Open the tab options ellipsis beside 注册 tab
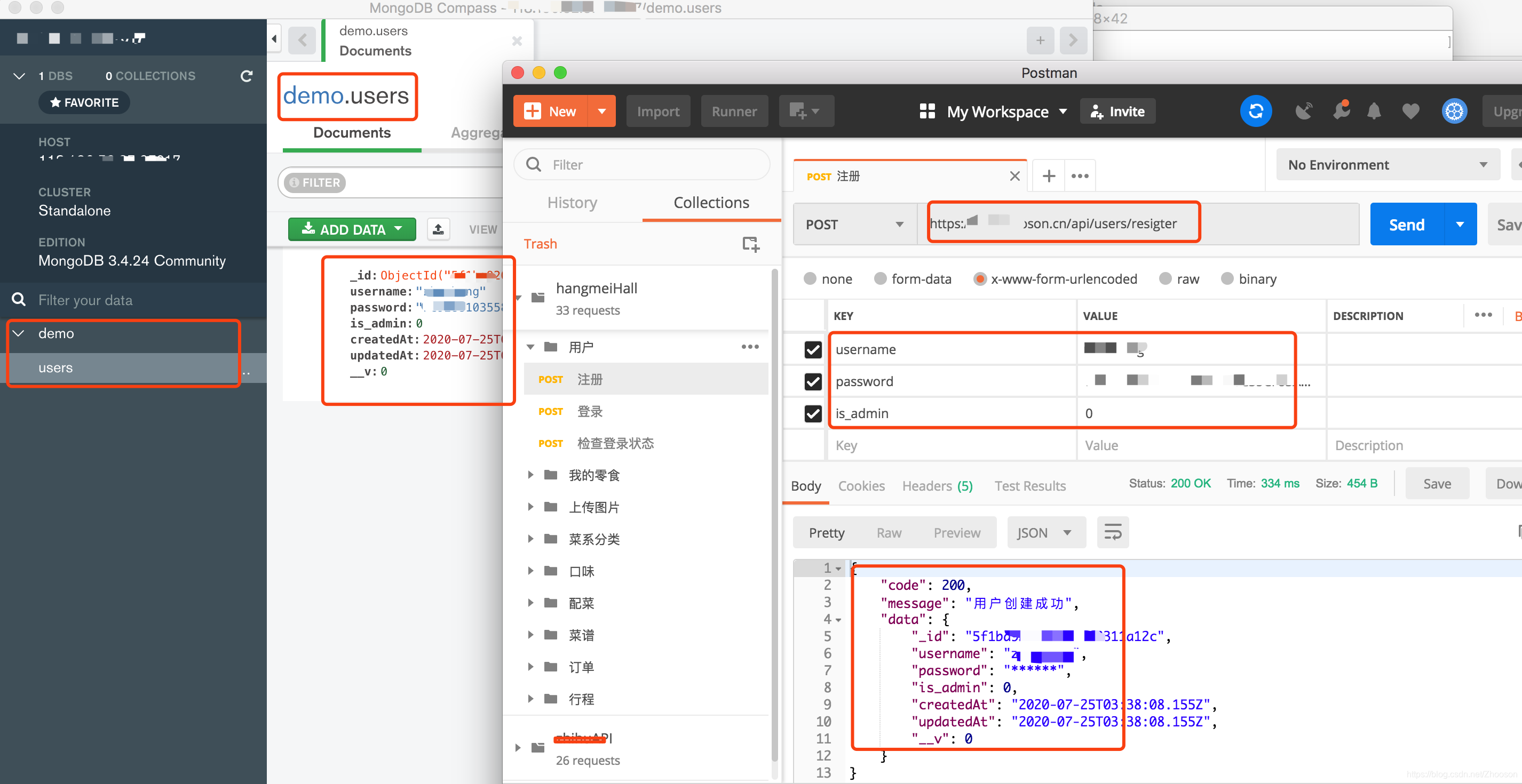1522x784 pixels. pyautogui.click(x=1080, y=176)
